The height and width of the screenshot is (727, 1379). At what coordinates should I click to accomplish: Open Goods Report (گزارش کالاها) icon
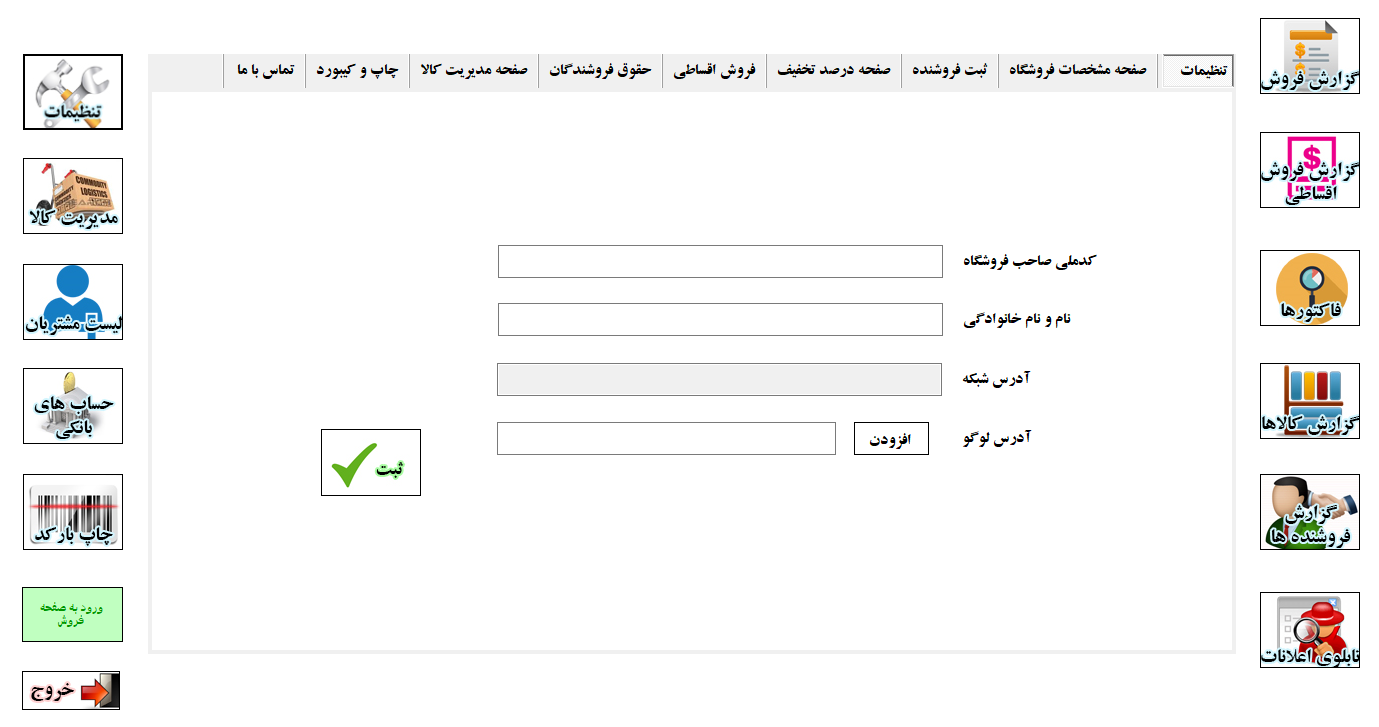pos(1309,401)
